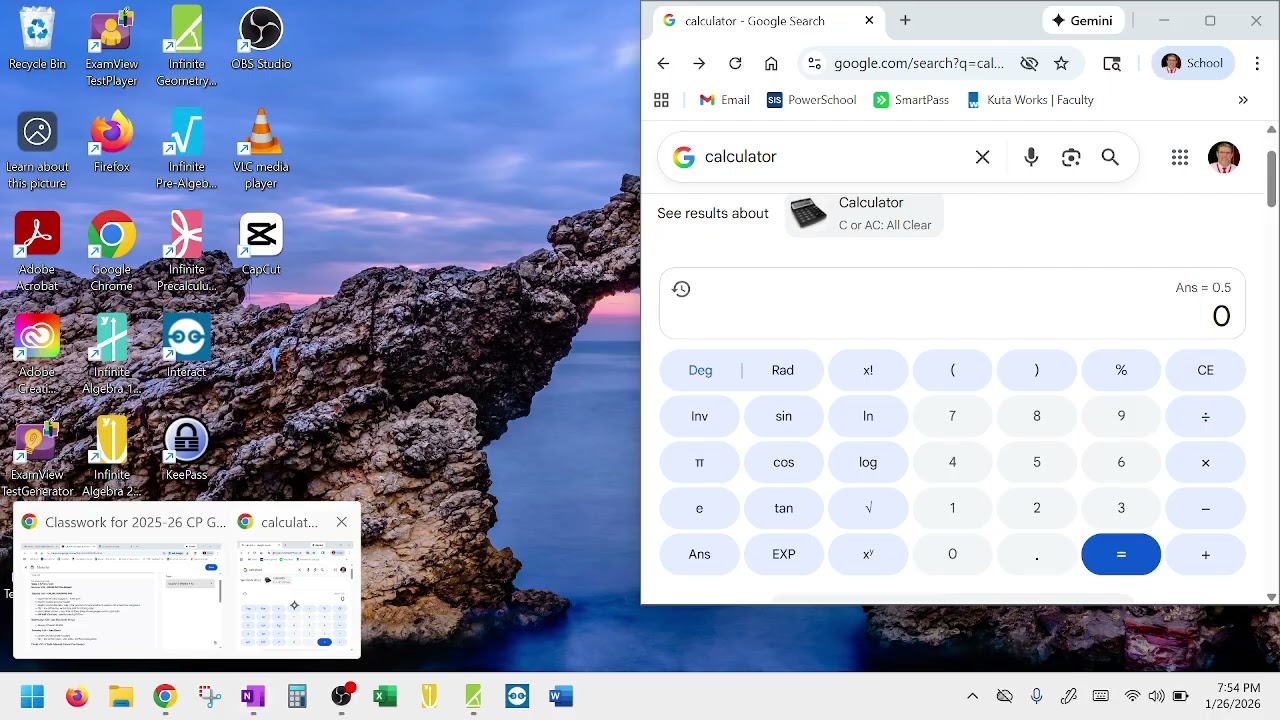This screenshot has width=1280, height=720.
Task: Clear the Google search box text
Action: tap(982, 157)
